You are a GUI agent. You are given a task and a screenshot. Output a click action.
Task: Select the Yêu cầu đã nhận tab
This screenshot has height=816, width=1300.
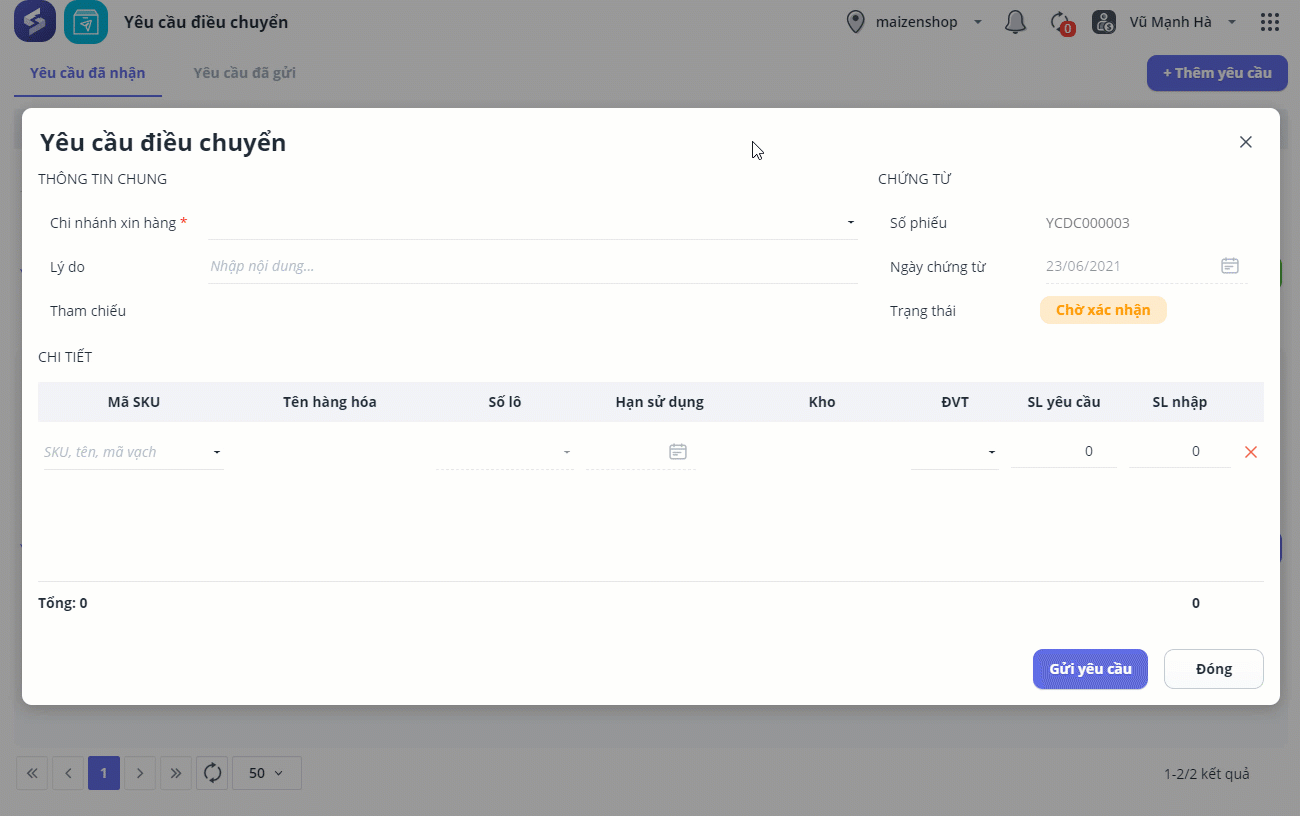[x=88, y=73]
